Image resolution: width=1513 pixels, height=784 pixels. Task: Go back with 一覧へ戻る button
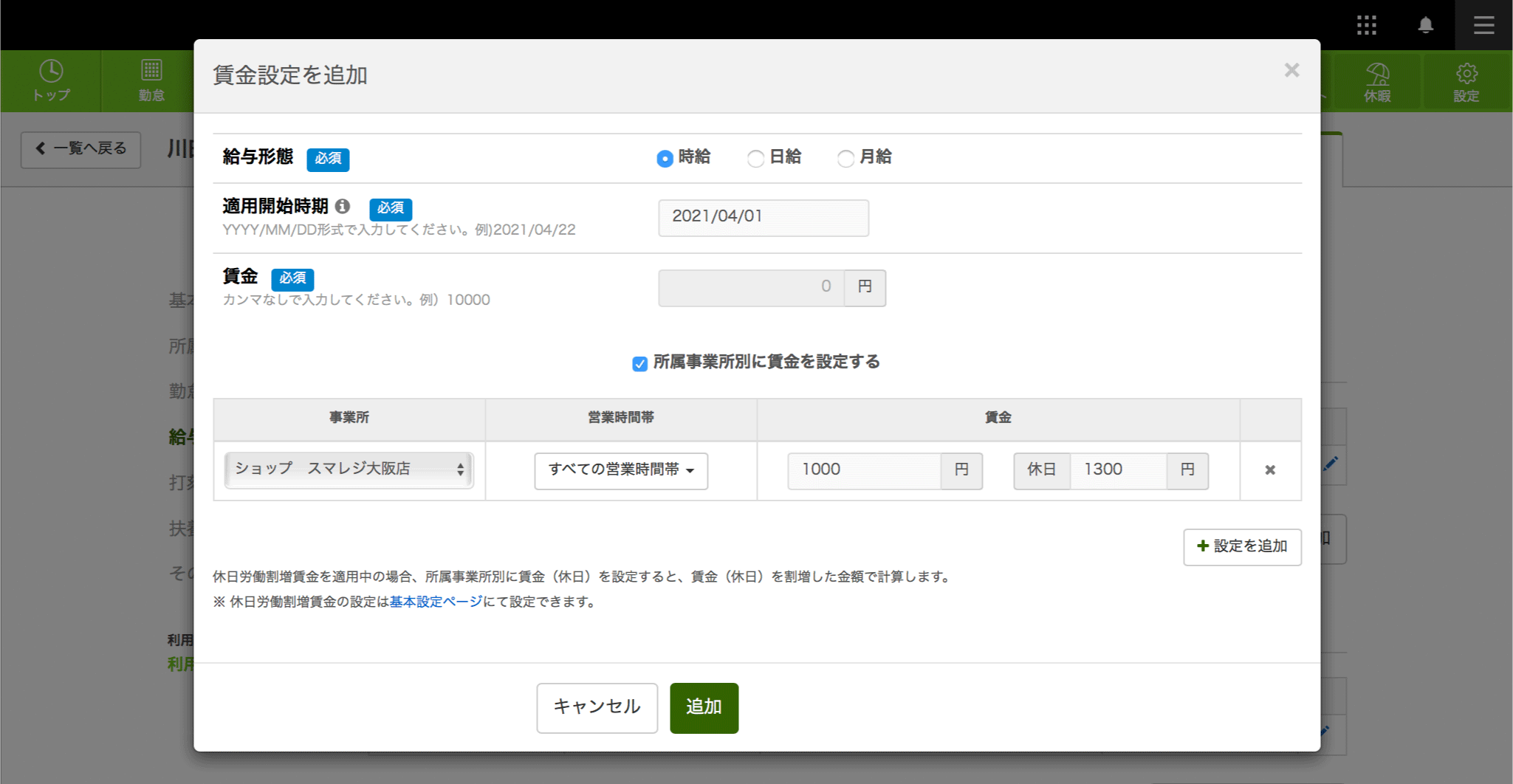click(81, 149)
